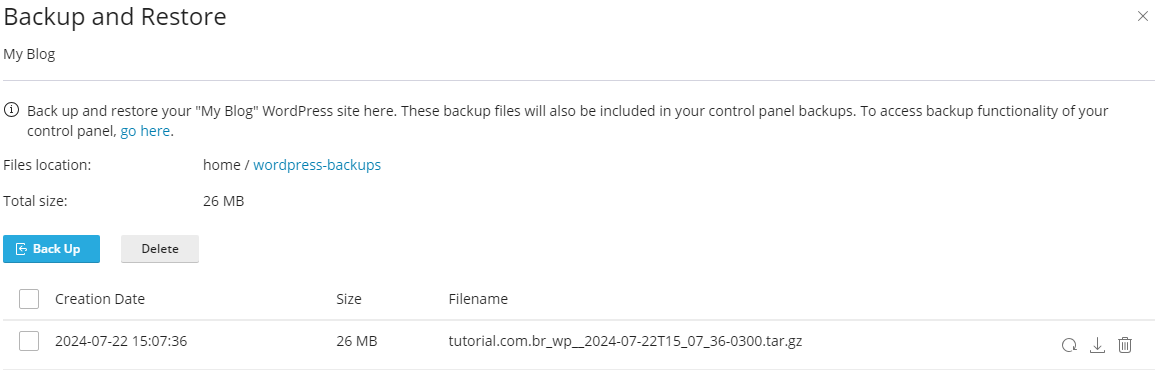Click the Total size 26 MB value
This screenshot has height=384, width=1172.
coord(223,201)
